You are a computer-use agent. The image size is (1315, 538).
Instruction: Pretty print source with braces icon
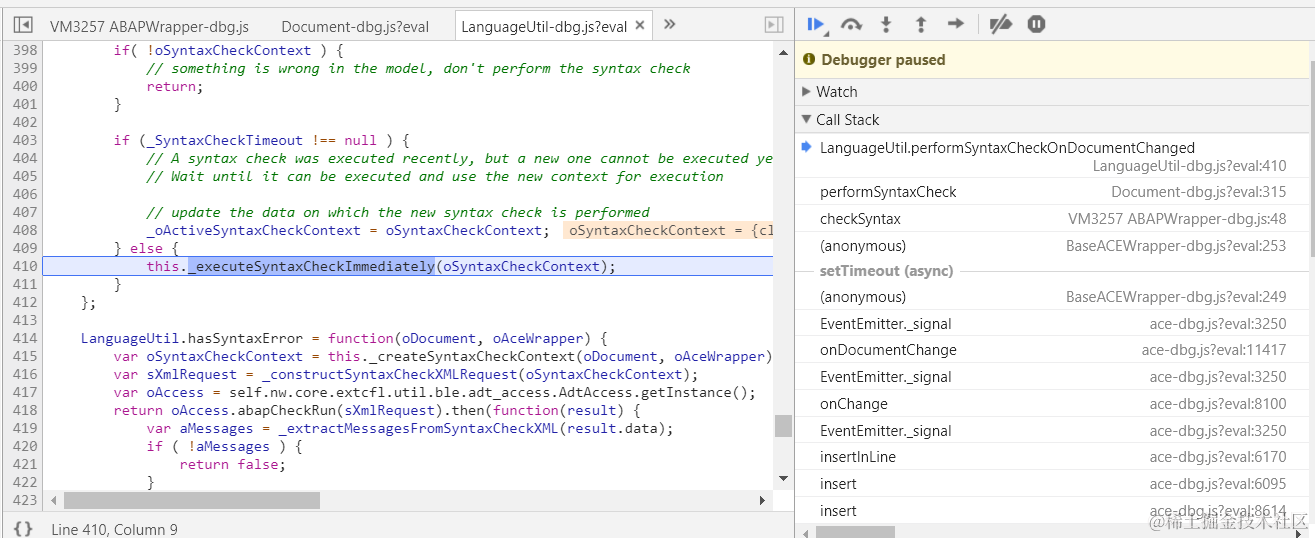click(x=25, y=528)
